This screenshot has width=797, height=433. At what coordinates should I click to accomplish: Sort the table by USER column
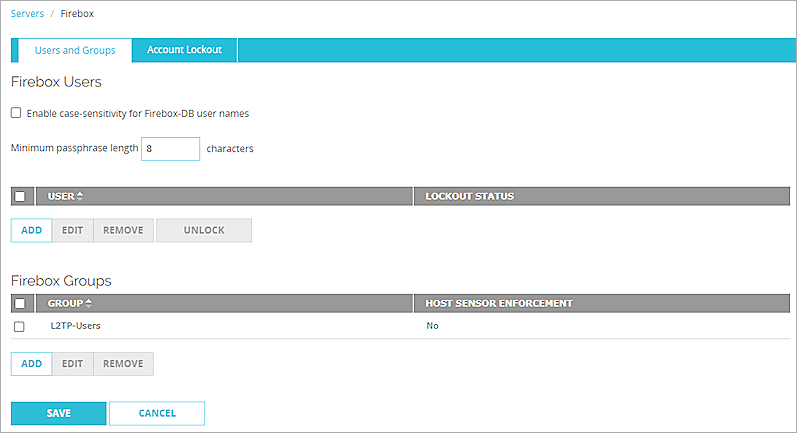[66, 196]
